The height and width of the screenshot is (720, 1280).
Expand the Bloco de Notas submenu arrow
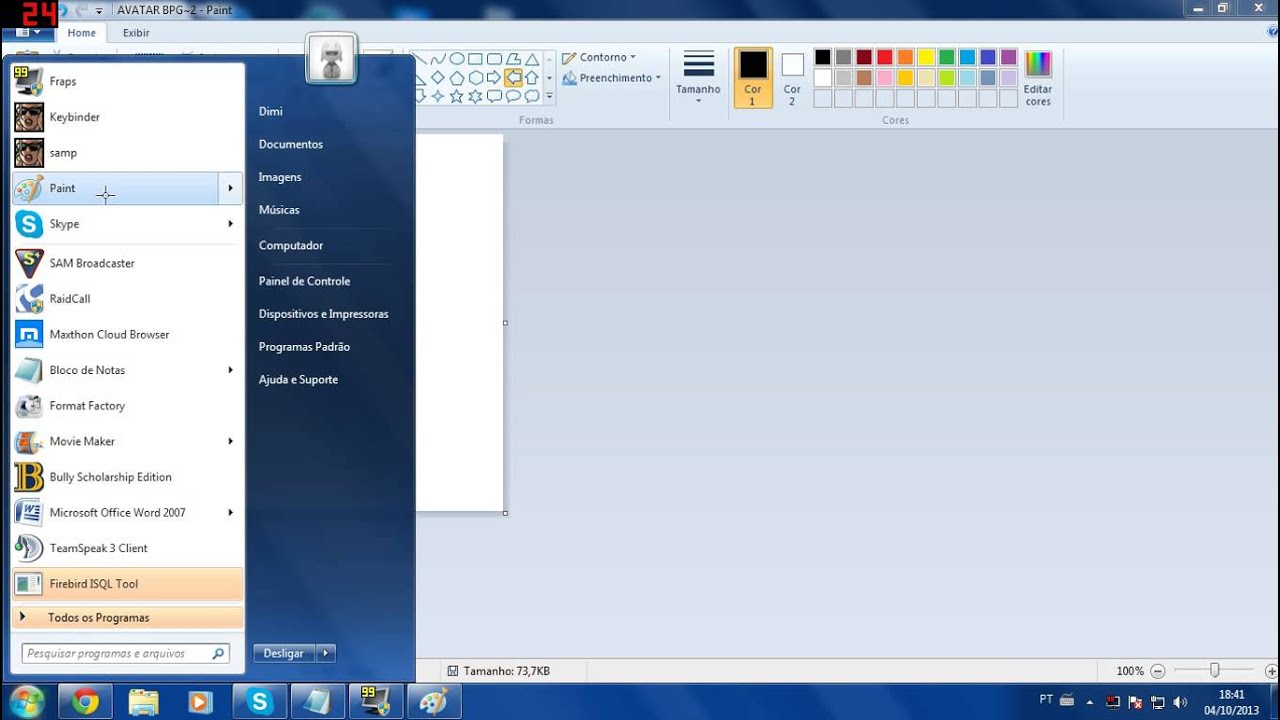(231, 370)
